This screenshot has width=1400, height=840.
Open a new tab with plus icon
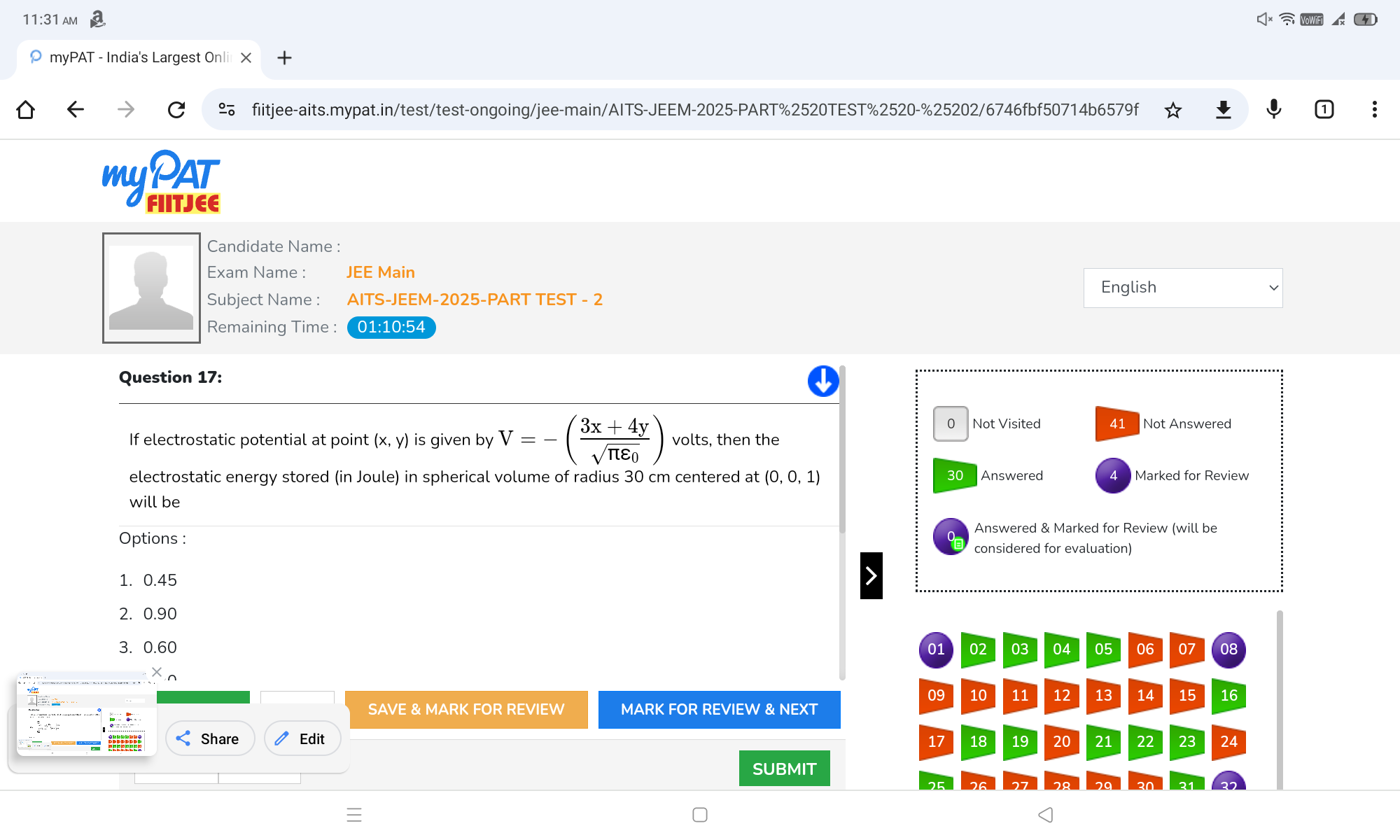284,58
